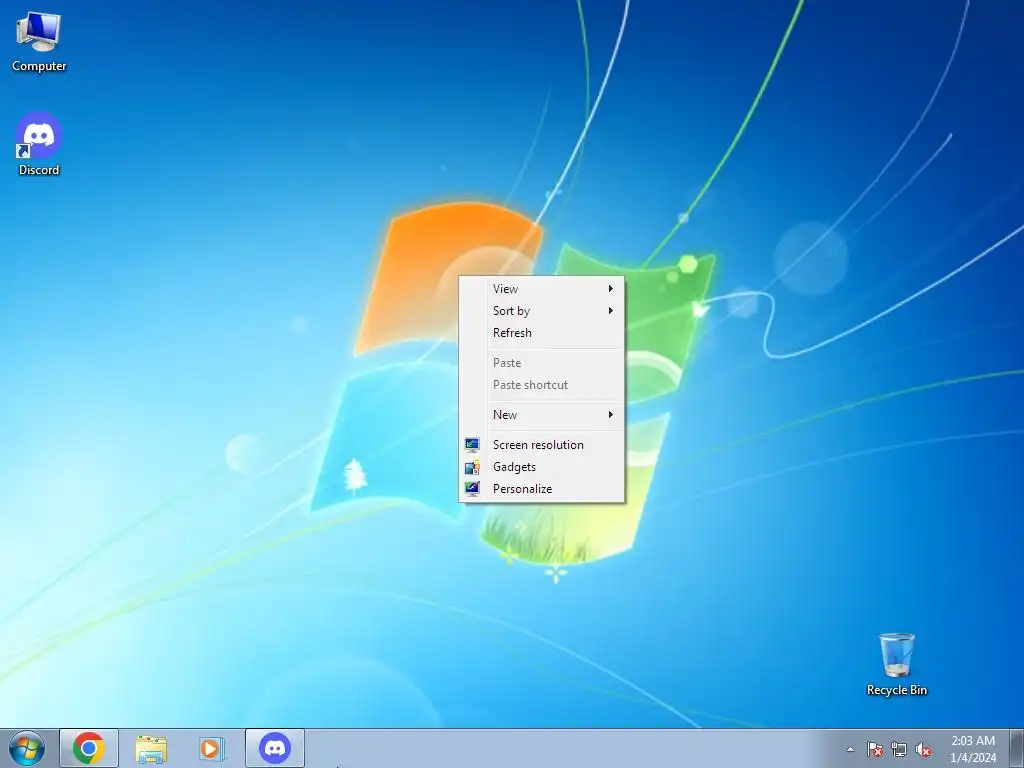Image resolution: width=1024 pixels, height=768 pixels.
Task: Choose Refresh in the context menu
Action: coord(541,333)
